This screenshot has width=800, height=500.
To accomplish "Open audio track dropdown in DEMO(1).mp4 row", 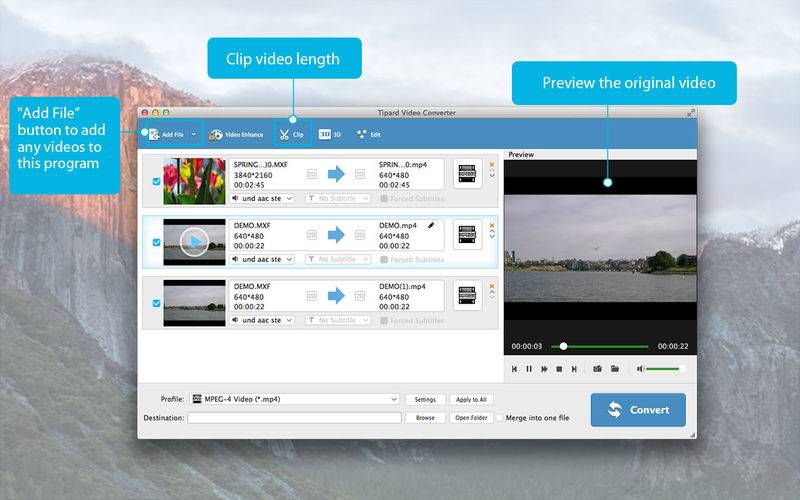I will (262, 320).
